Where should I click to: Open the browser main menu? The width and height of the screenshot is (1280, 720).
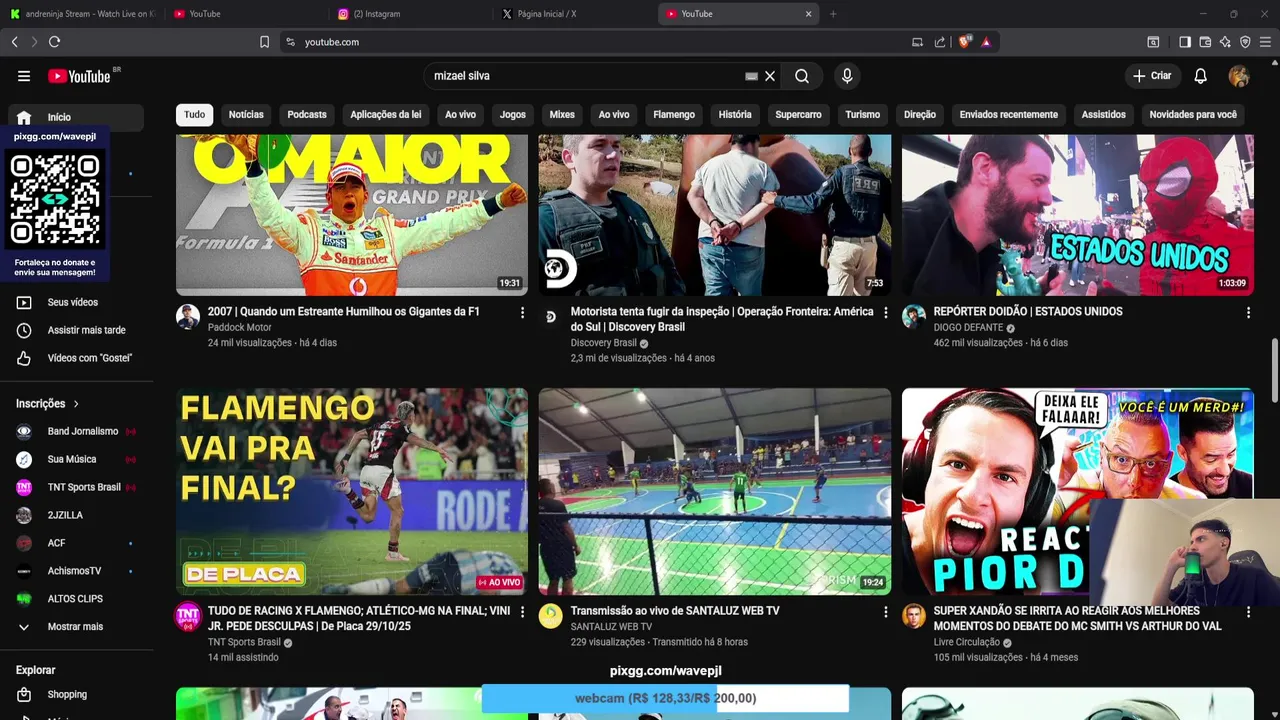(1265, 42)
